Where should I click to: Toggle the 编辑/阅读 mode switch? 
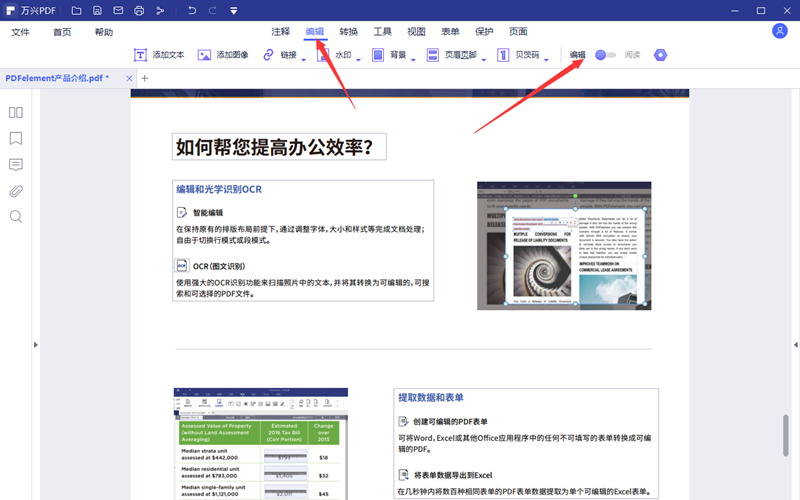[x=605, y=55]
